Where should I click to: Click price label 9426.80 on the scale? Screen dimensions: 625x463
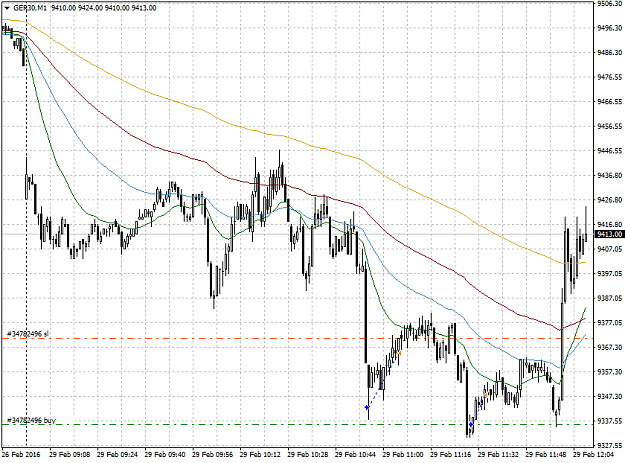coord(609,200)
